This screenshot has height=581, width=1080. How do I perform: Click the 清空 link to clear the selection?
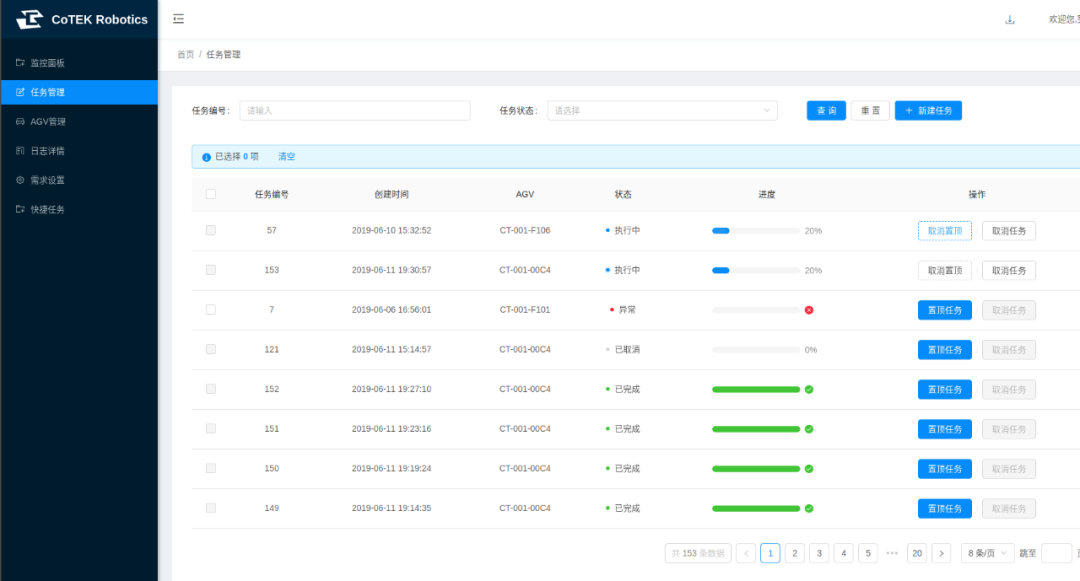(286, 157)
